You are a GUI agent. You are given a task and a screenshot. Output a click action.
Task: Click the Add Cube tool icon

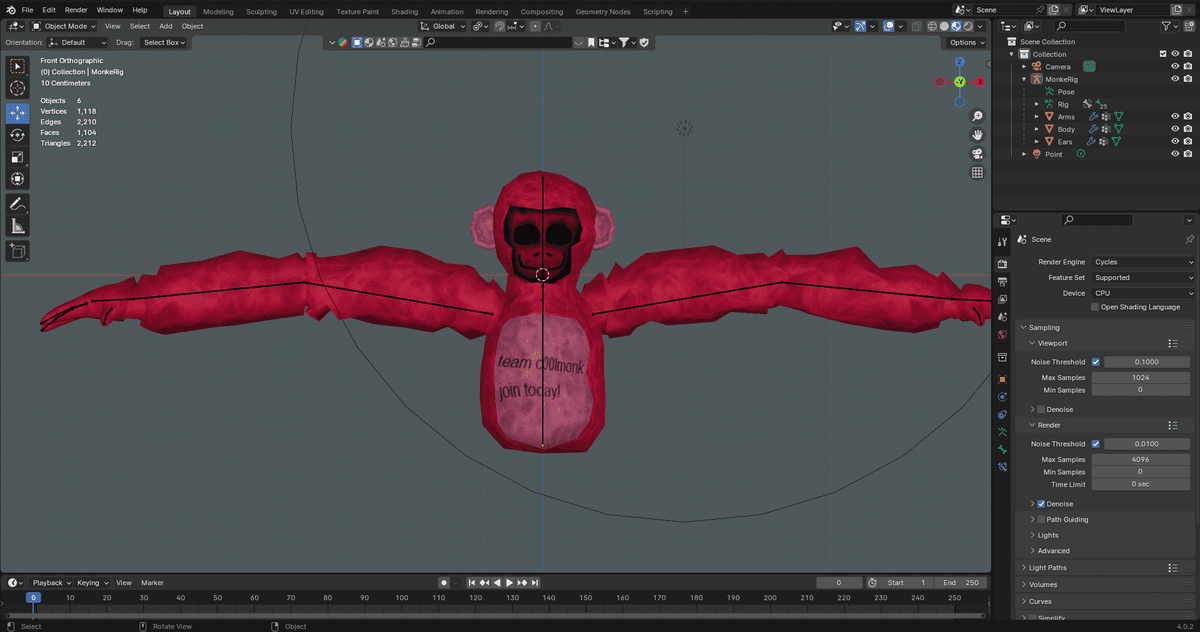17,251
